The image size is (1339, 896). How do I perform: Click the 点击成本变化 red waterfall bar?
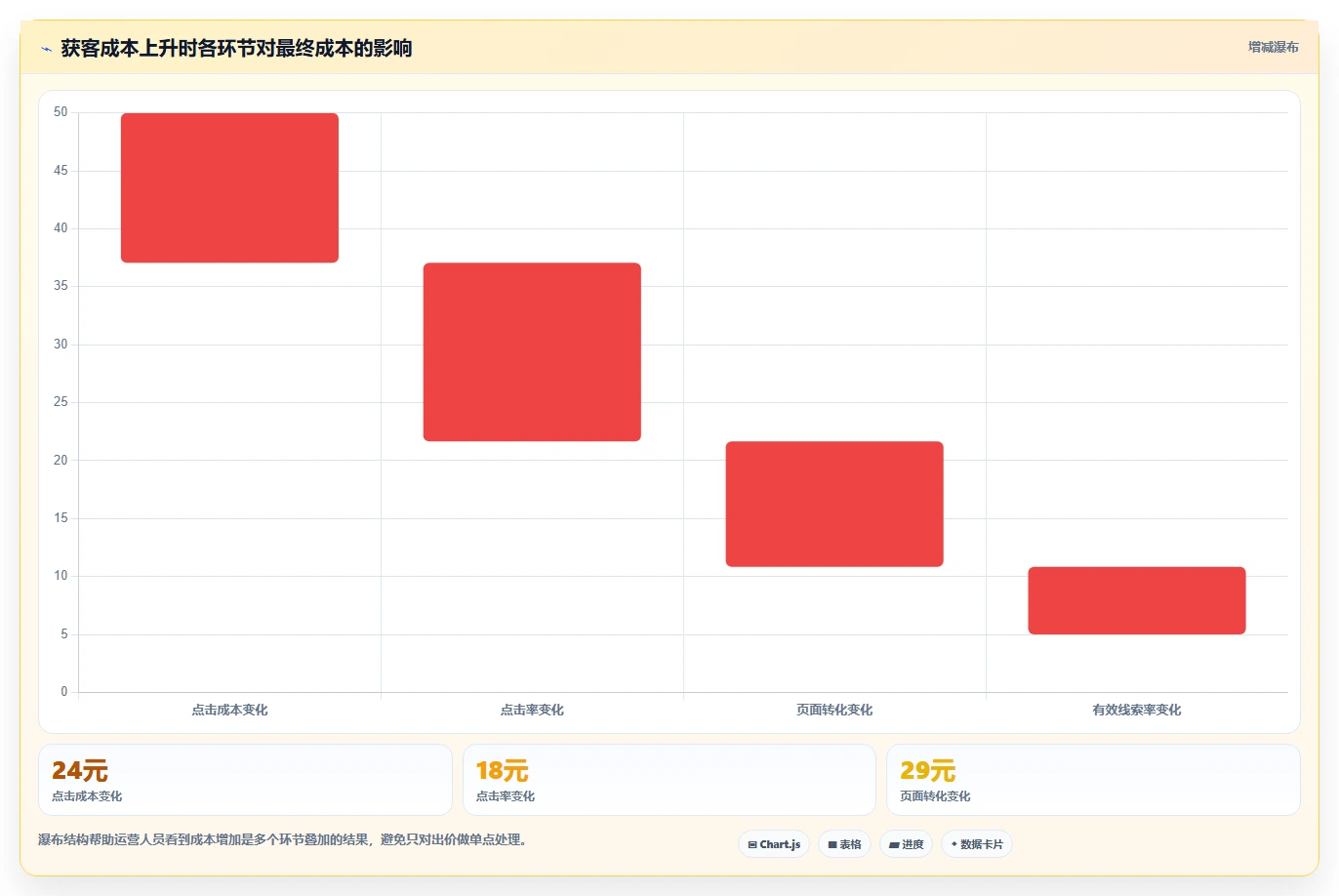[x=229, y=187]
